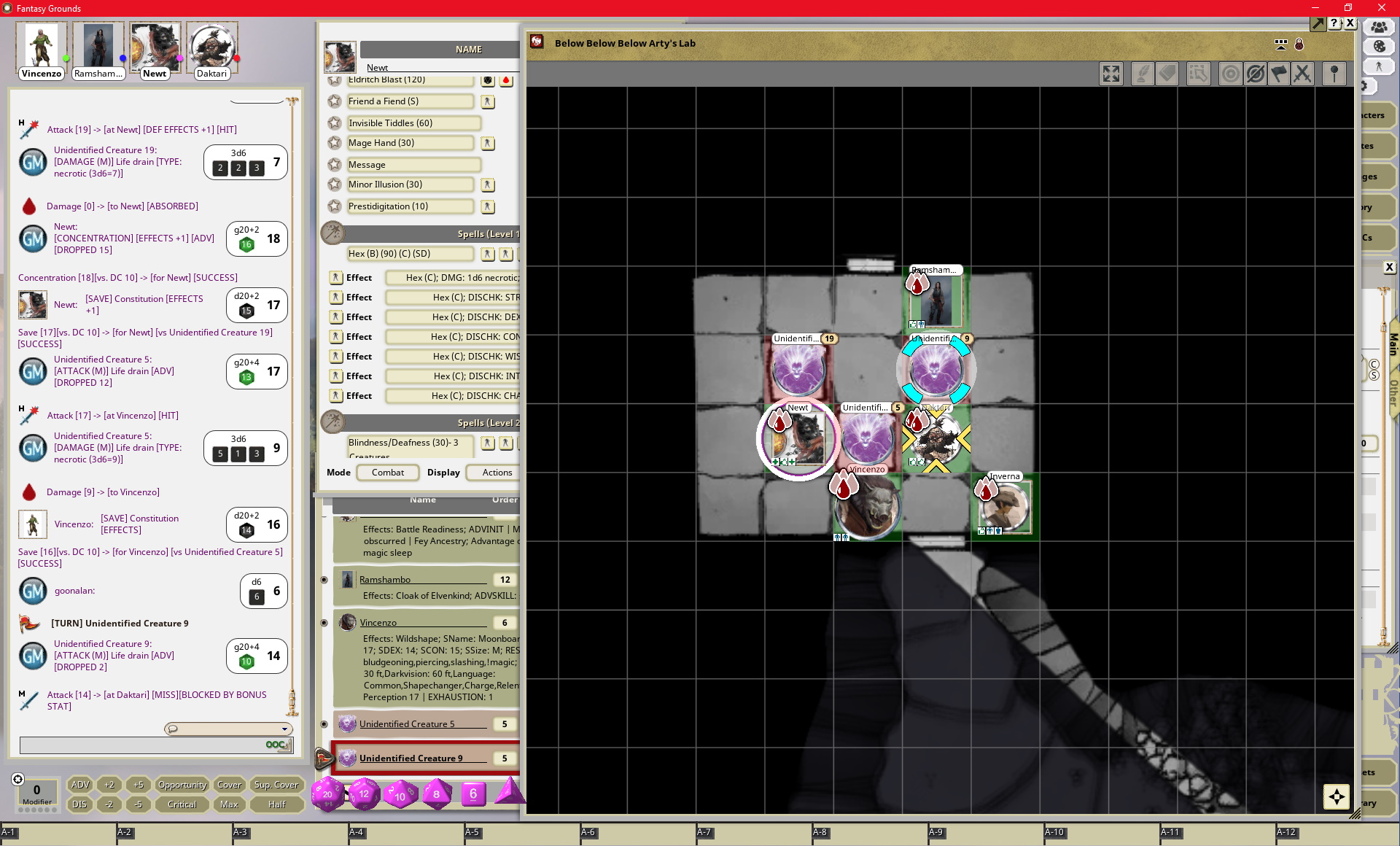The image size is (1400, 846).
Task: Click the +5 modifier button
Action: coord(139,785)
